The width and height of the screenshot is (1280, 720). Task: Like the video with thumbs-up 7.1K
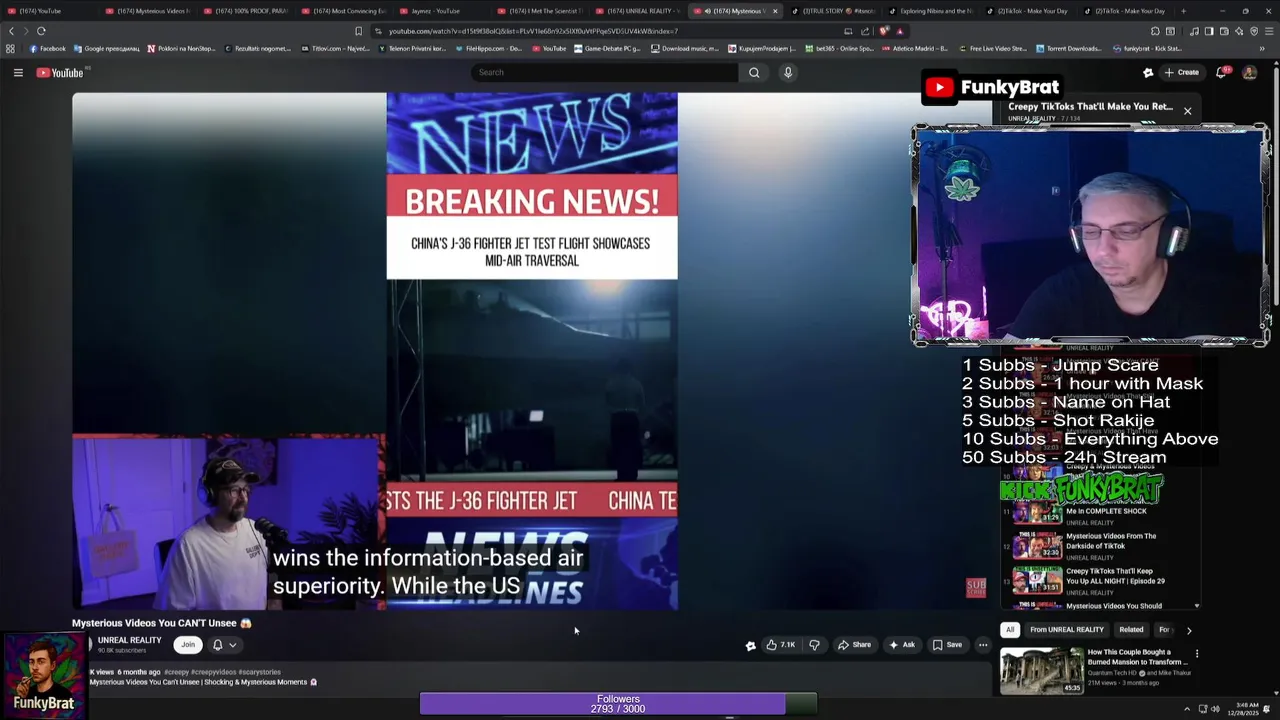[x=780, y=645]
